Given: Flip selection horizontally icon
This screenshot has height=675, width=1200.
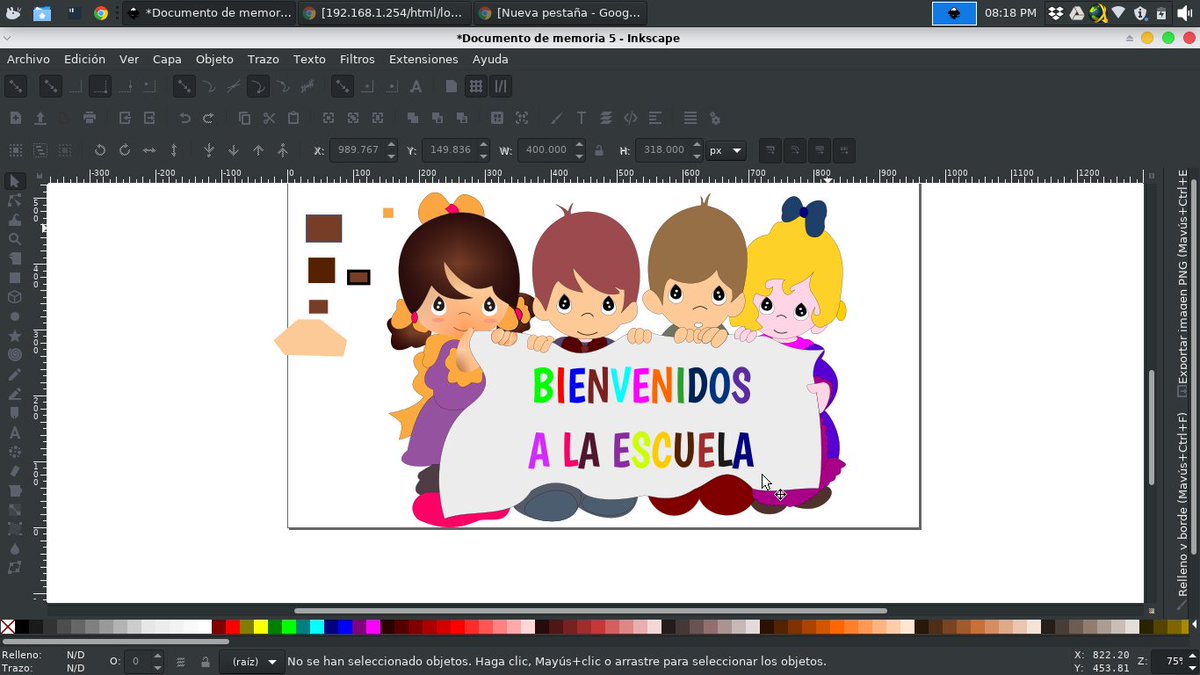Looking at the screenshot, I should (x=149, y=150).
